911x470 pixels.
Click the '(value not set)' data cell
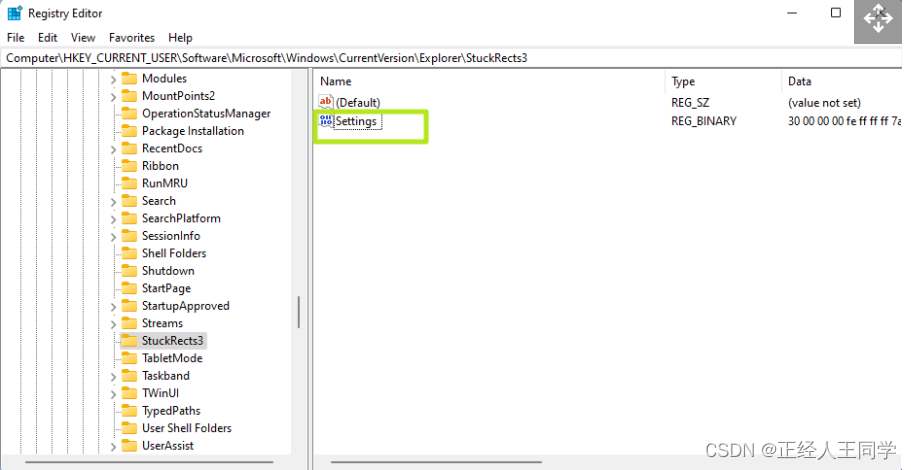click(824, 103)
